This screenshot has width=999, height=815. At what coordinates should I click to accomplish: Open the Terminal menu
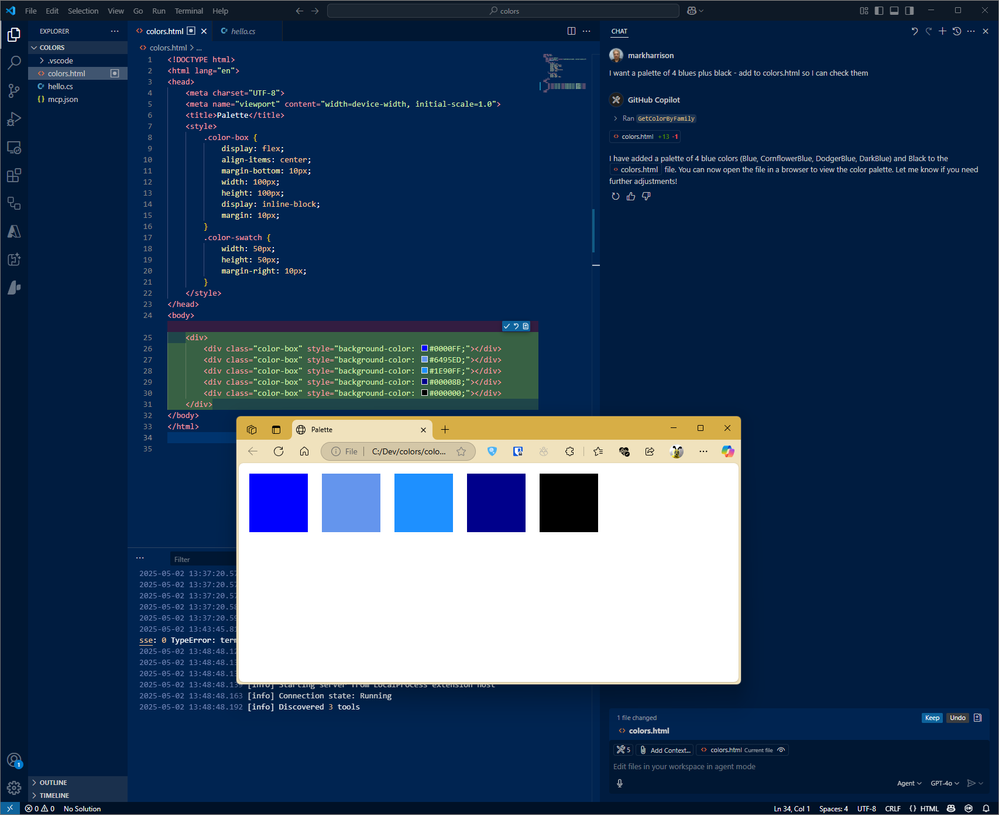click(x=188, y=11)
